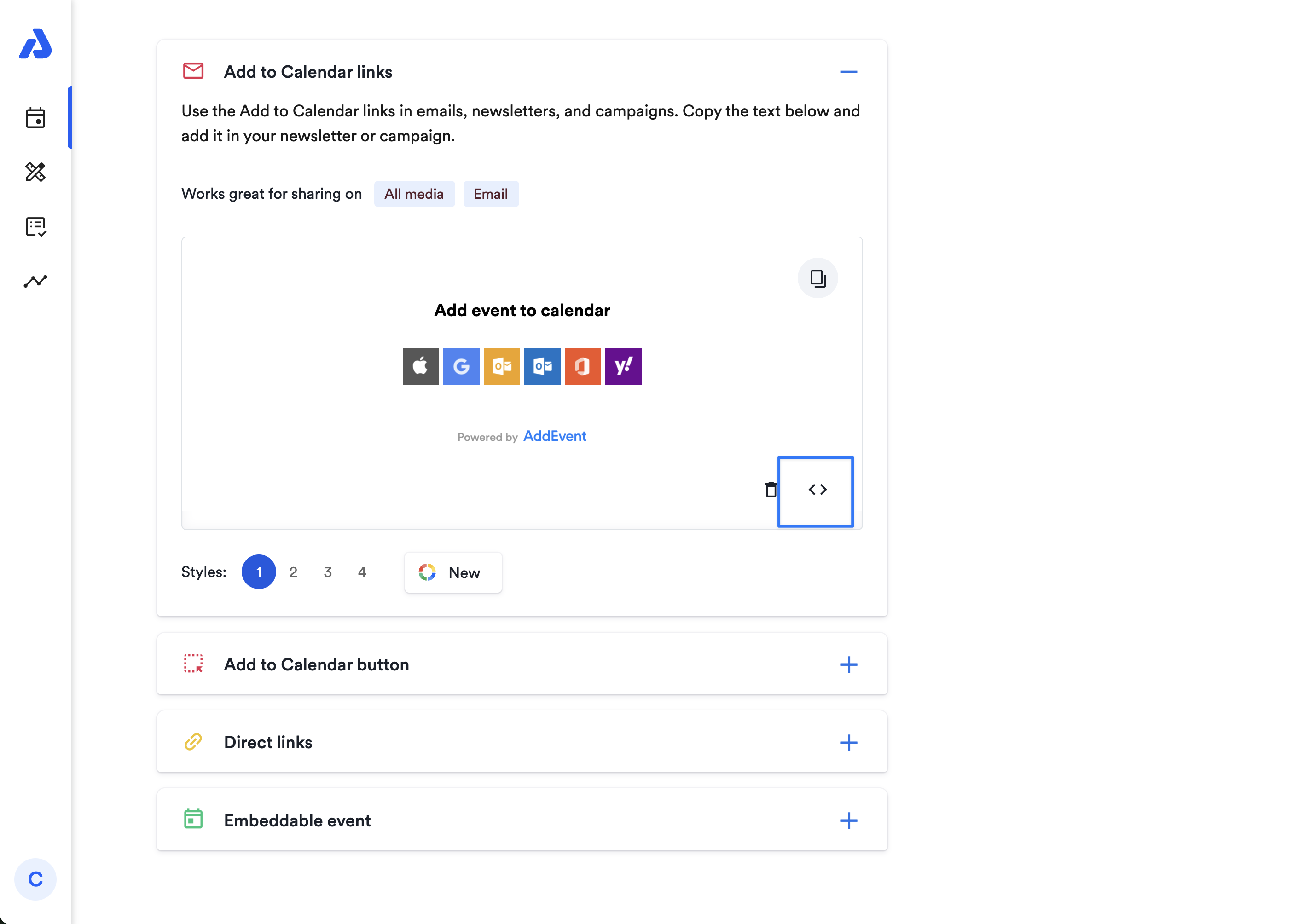Screen dimensions: 1310x924
Task: Select style 3
Action: (x=328, y=572)
